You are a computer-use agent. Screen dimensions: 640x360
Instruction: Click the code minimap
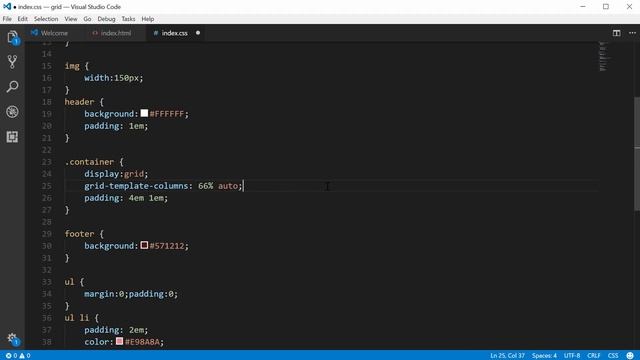[604, 56]
